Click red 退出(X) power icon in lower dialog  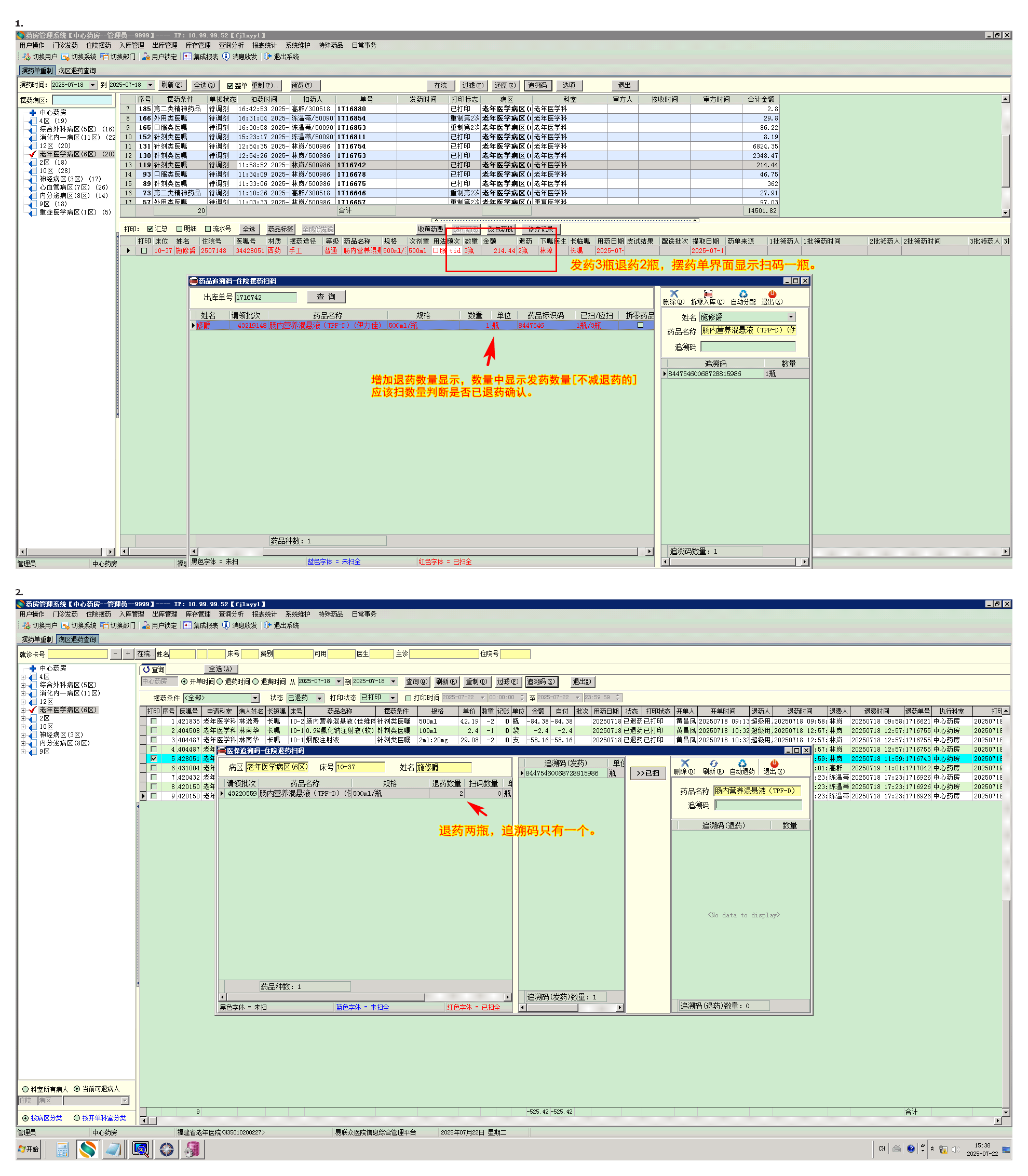pyautogui.click(x=774, y=764)
